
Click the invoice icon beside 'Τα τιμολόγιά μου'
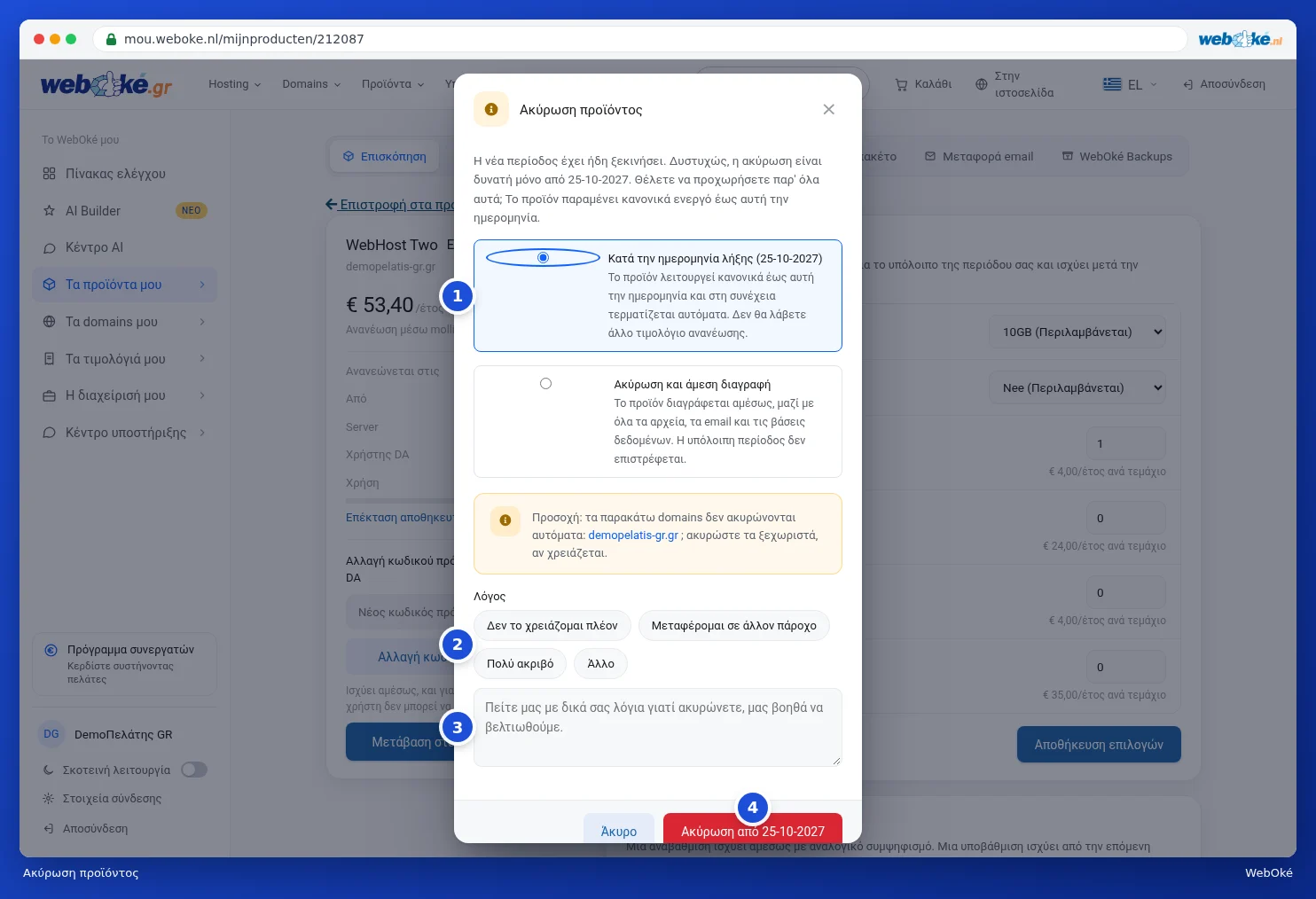click(x=49, y=359)
